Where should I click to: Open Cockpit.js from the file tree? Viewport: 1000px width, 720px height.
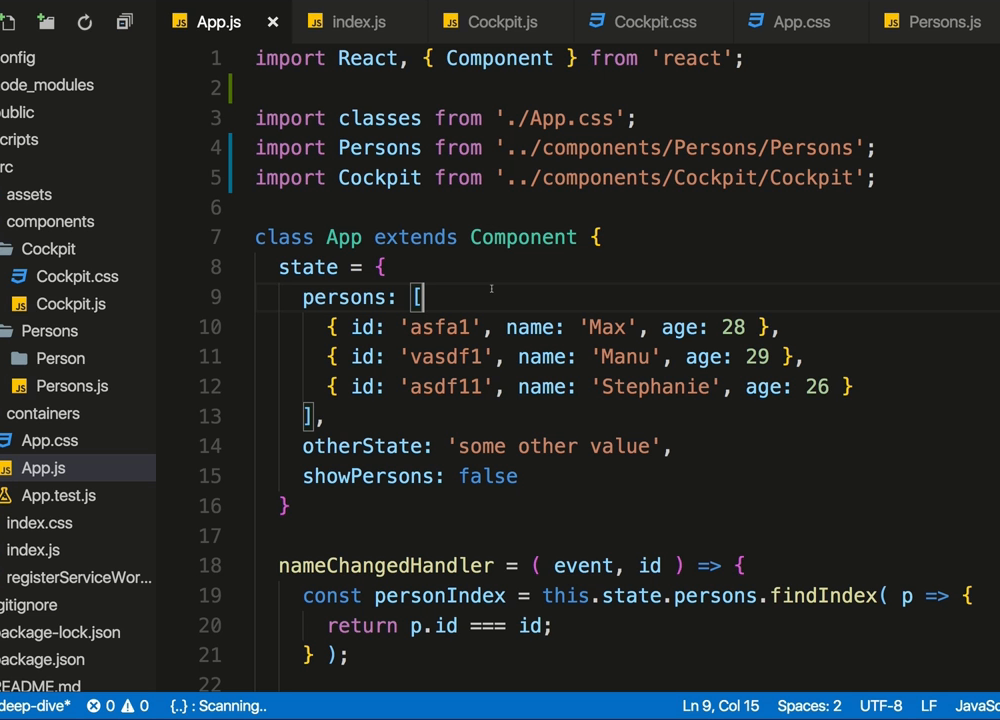click(71, 304)
